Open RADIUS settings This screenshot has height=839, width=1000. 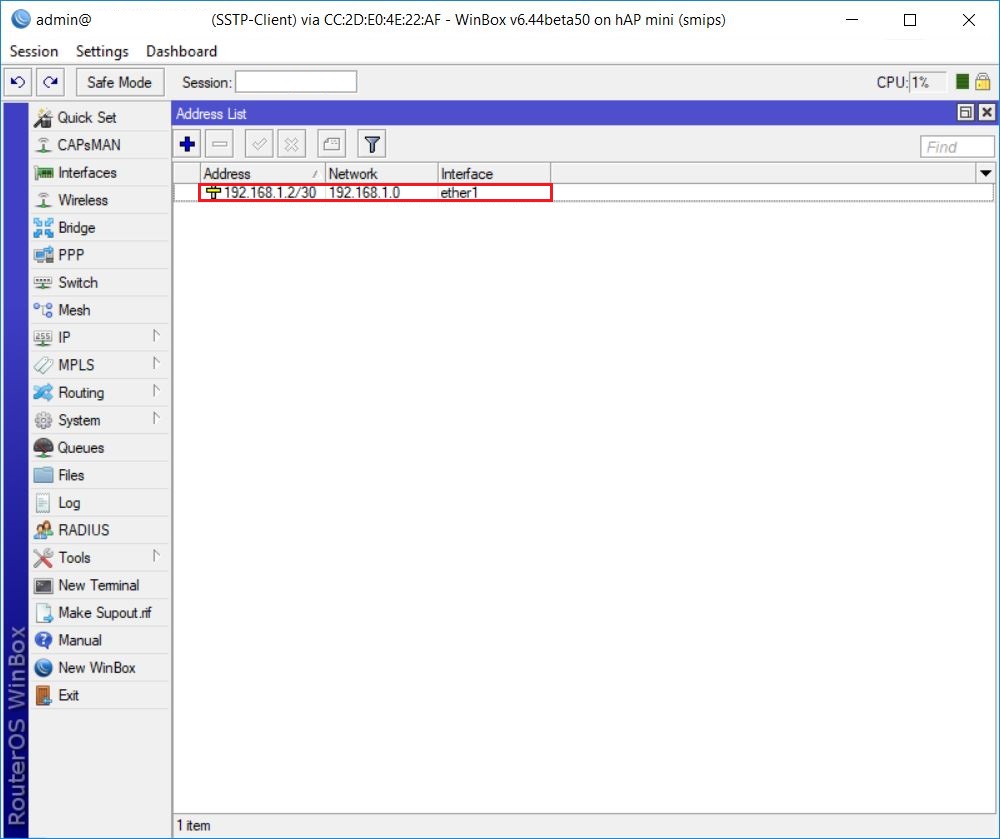(x=100, y=530)
